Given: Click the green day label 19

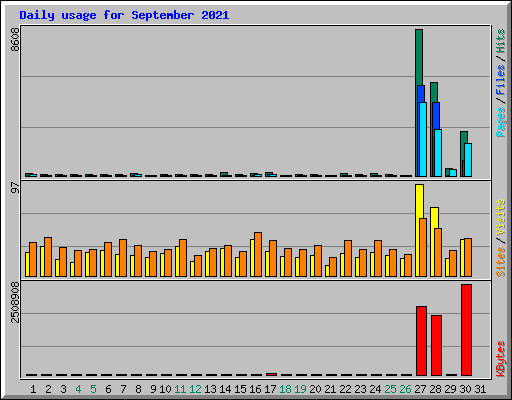Looking at the screenshot, I should 300,389.
